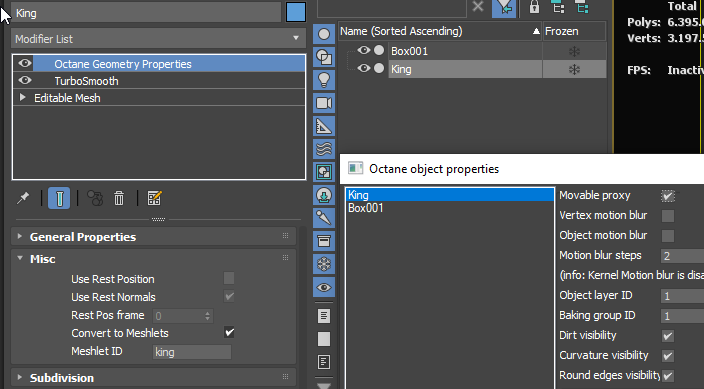Expand the General Properties rollout
Viewport: 704px width, 389px height.
point(153,236)
